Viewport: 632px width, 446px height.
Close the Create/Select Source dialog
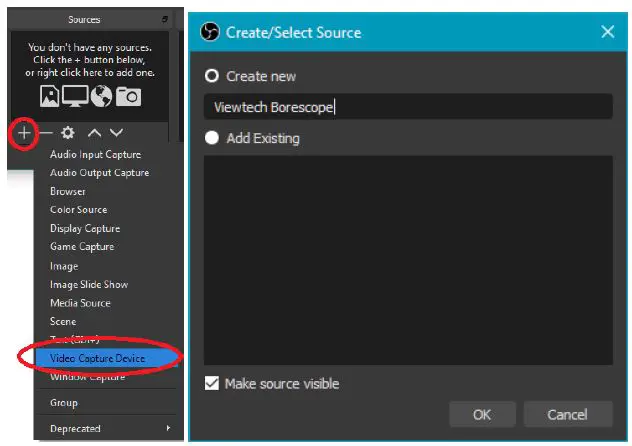click(607, 32)
